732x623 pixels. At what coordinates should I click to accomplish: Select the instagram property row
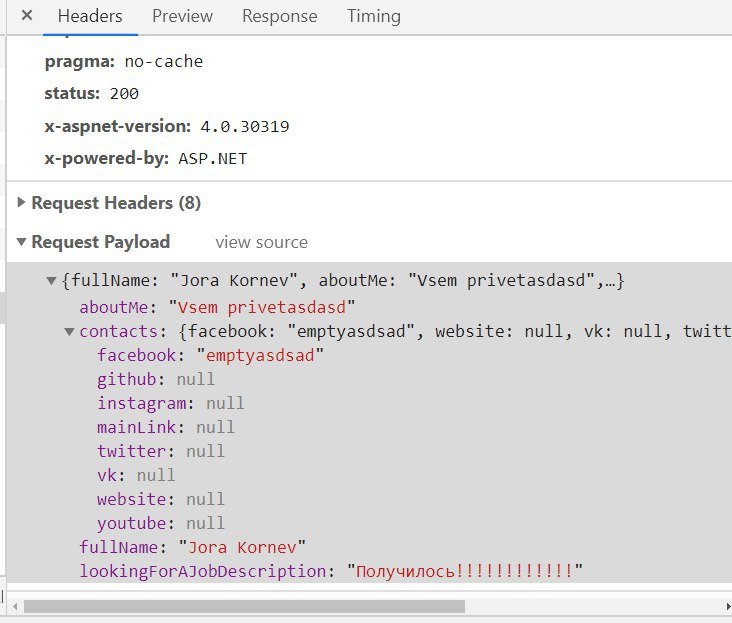click(x=170, y=403)
